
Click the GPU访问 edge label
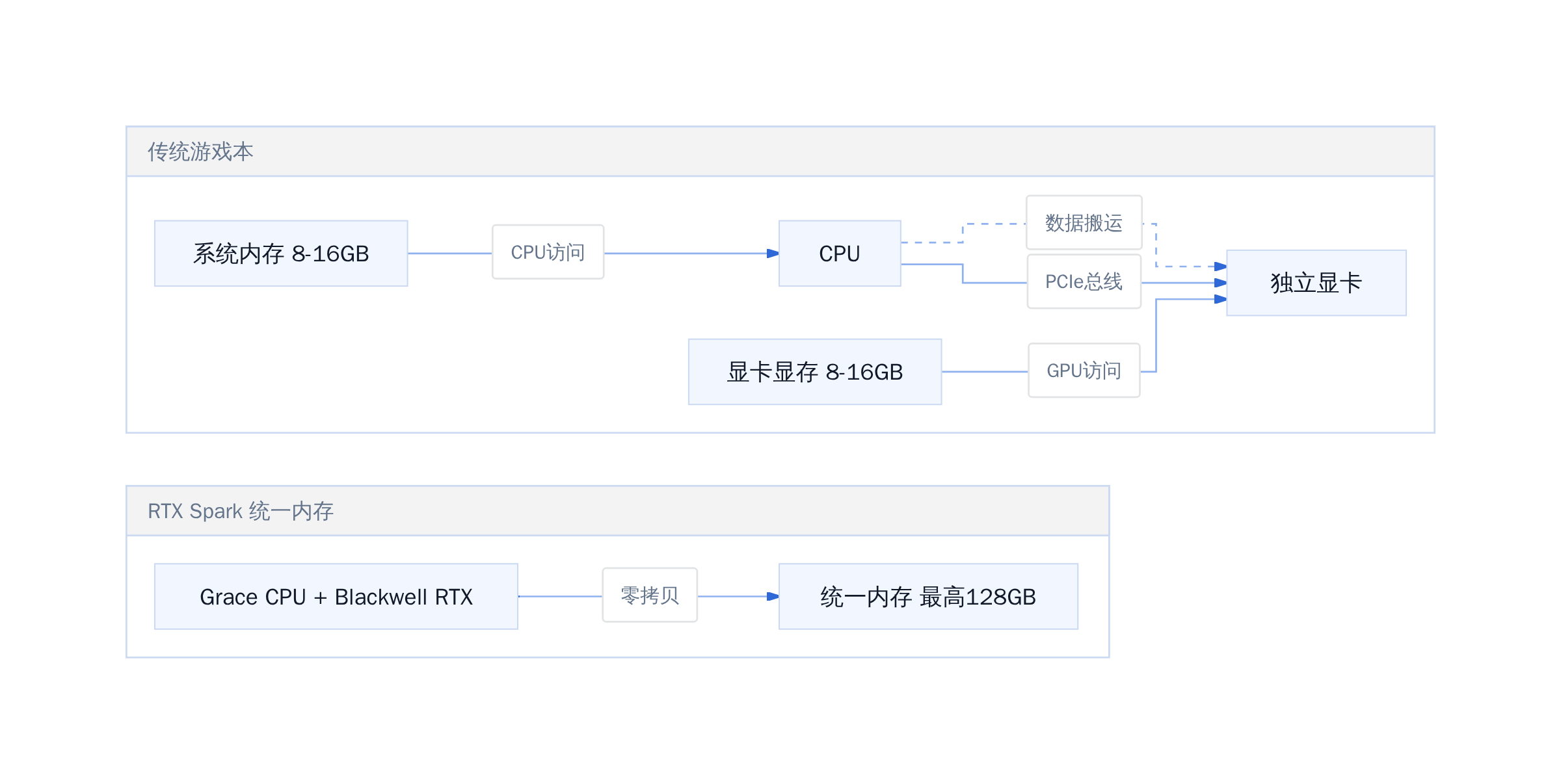point(1084,371)
